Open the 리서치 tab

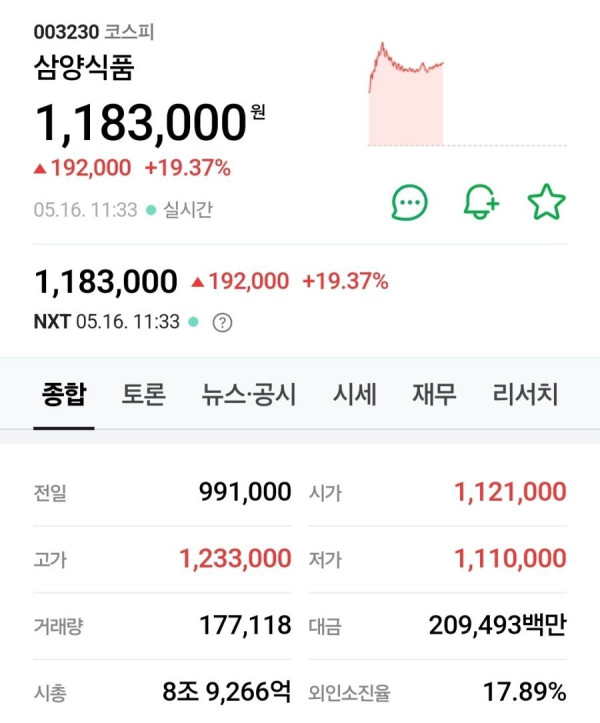[x=525, y=394]
